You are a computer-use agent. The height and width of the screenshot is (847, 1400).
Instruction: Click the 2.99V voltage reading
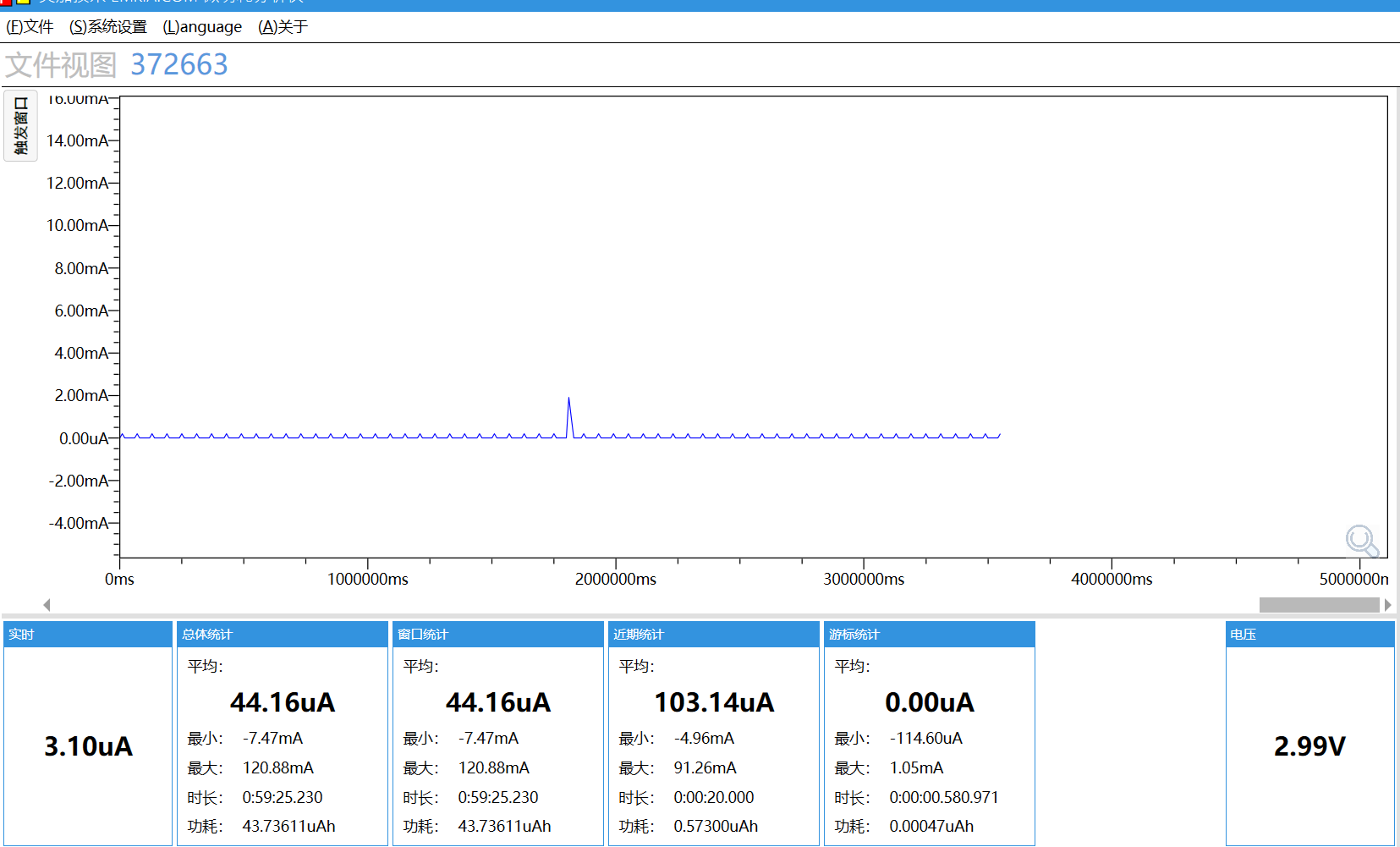(x=1309, y=746)
